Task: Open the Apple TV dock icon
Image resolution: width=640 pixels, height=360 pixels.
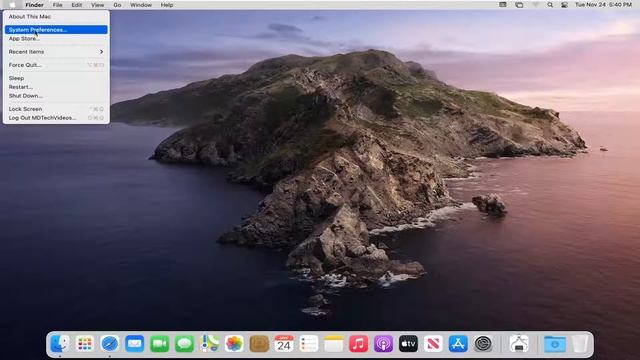Action: 408,344
